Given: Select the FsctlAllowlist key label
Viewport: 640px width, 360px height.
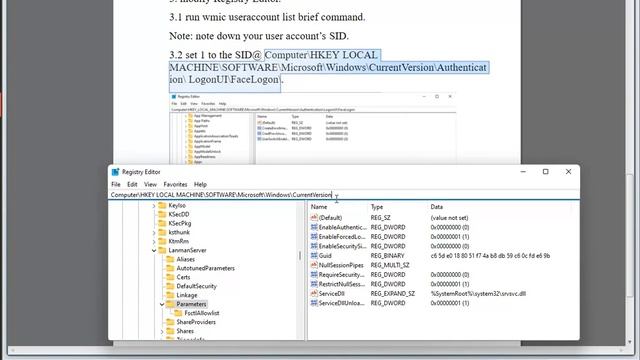Looking at the screenshot, I should 202,313.
